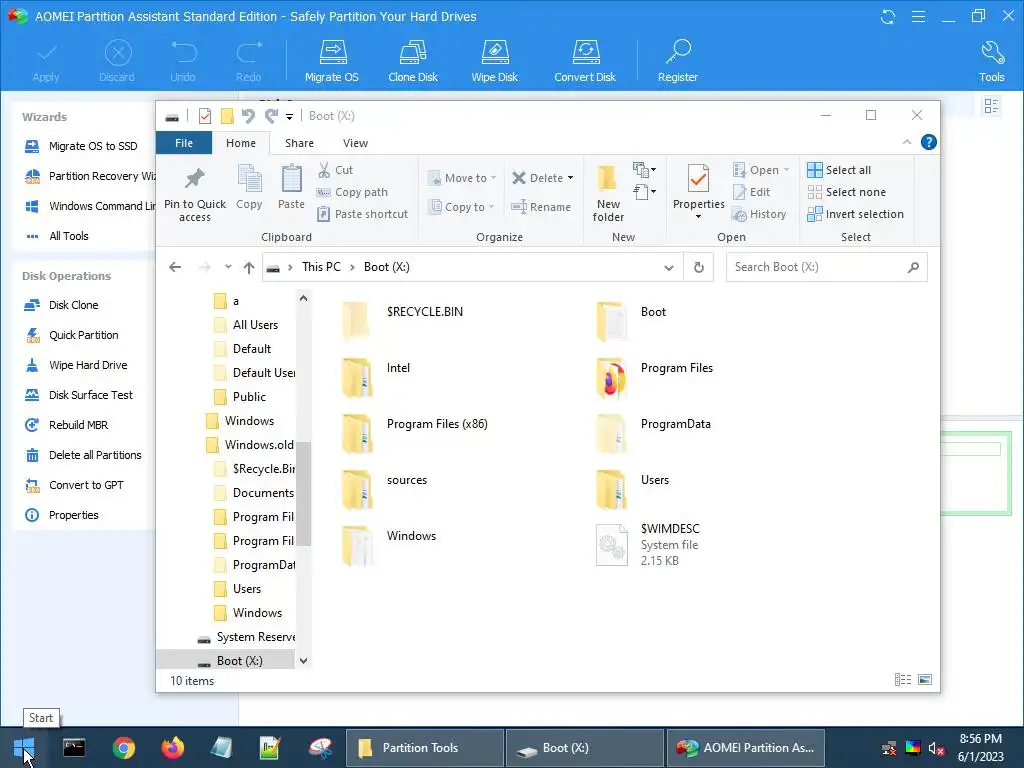1024x768 pixels.
Task: Click History in the Open group
Action: click(x=760, y=214)
